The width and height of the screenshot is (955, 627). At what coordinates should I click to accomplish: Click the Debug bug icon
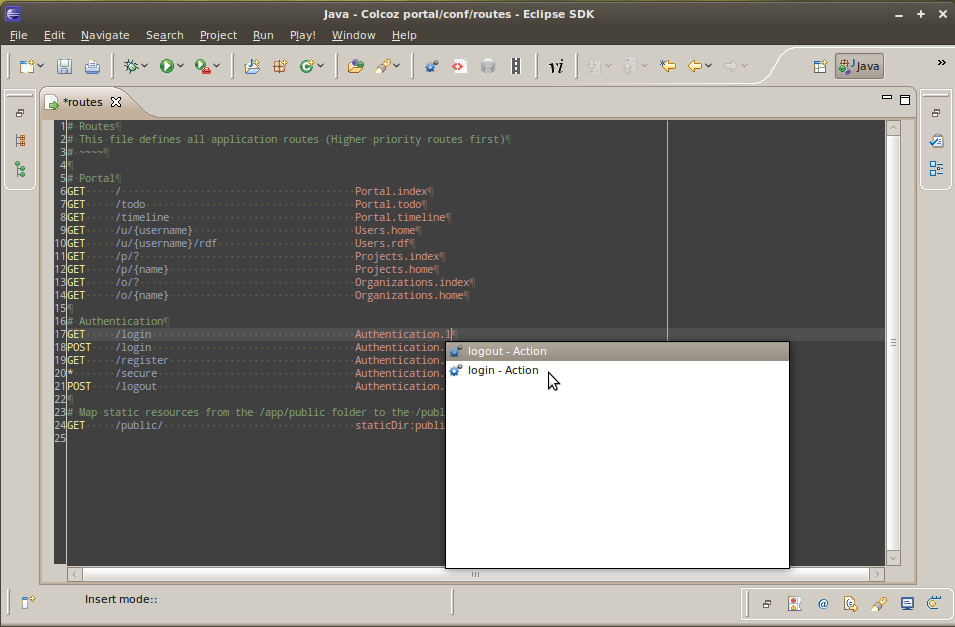click(x=130, y=67)
